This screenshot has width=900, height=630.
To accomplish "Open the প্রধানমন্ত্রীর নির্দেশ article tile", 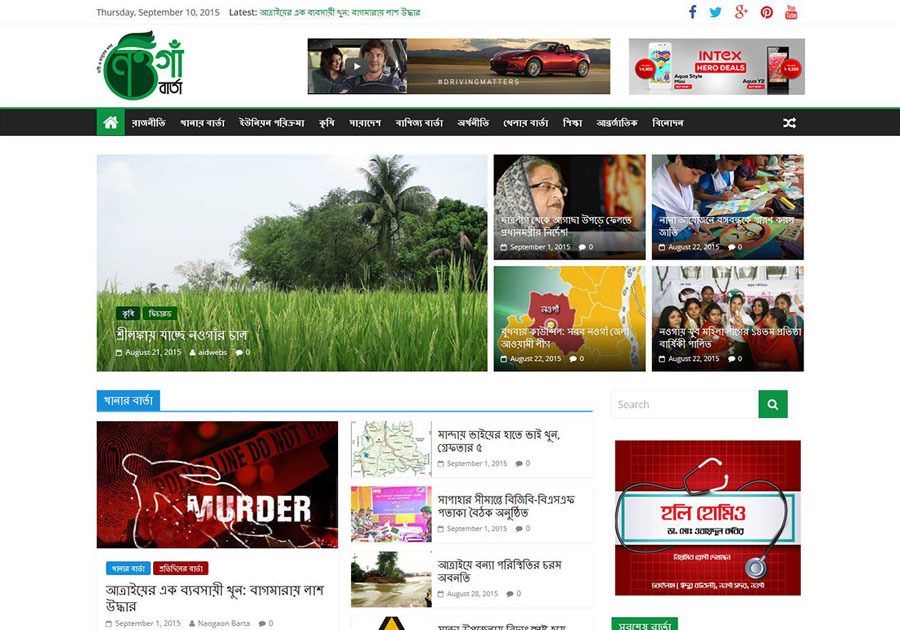I will coord(569,207).
